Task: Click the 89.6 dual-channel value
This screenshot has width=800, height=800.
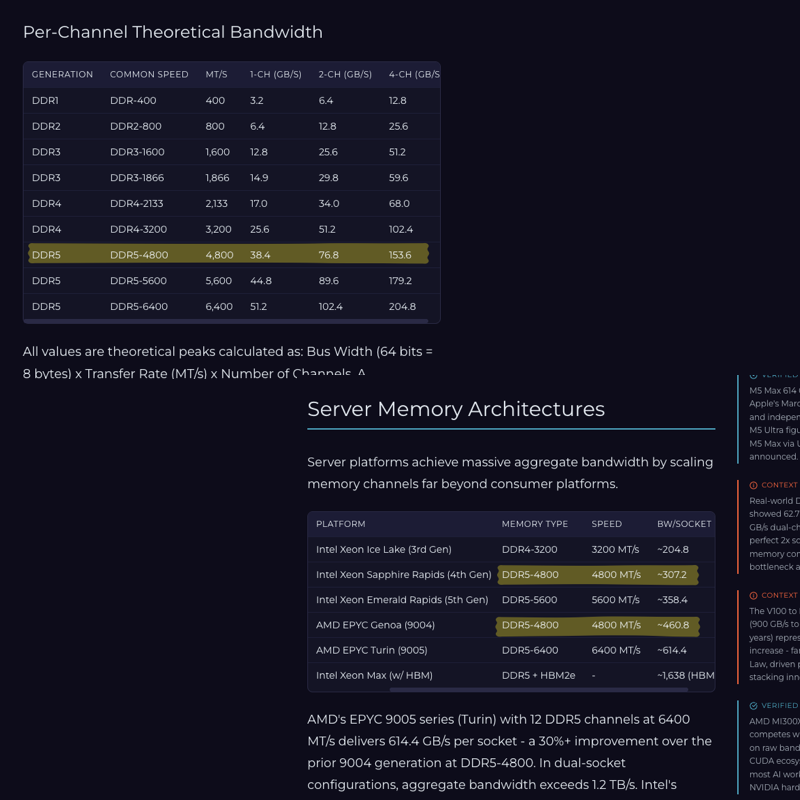Action: (328, 281)
